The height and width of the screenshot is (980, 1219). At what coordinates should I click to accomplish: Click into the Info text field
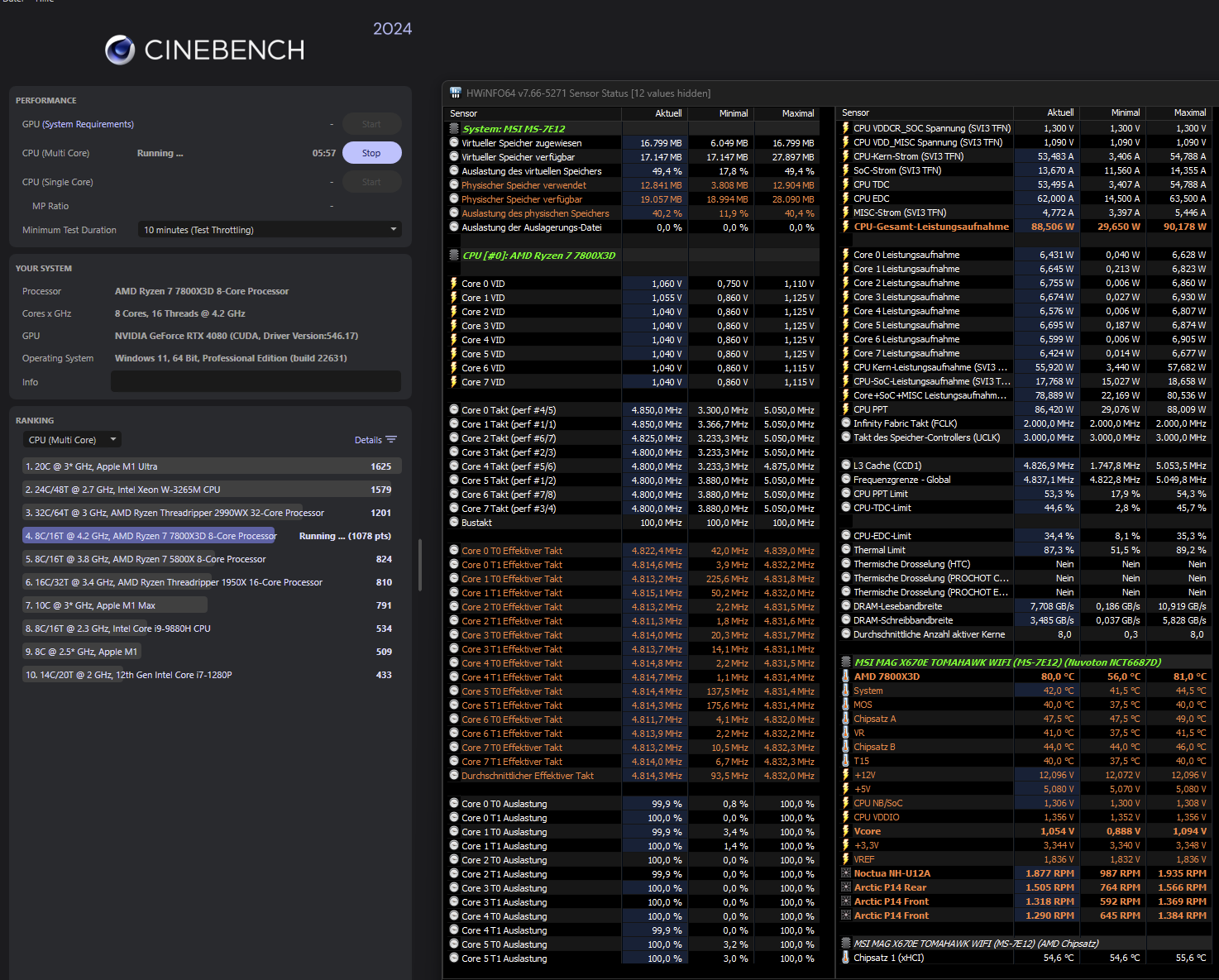256,381
